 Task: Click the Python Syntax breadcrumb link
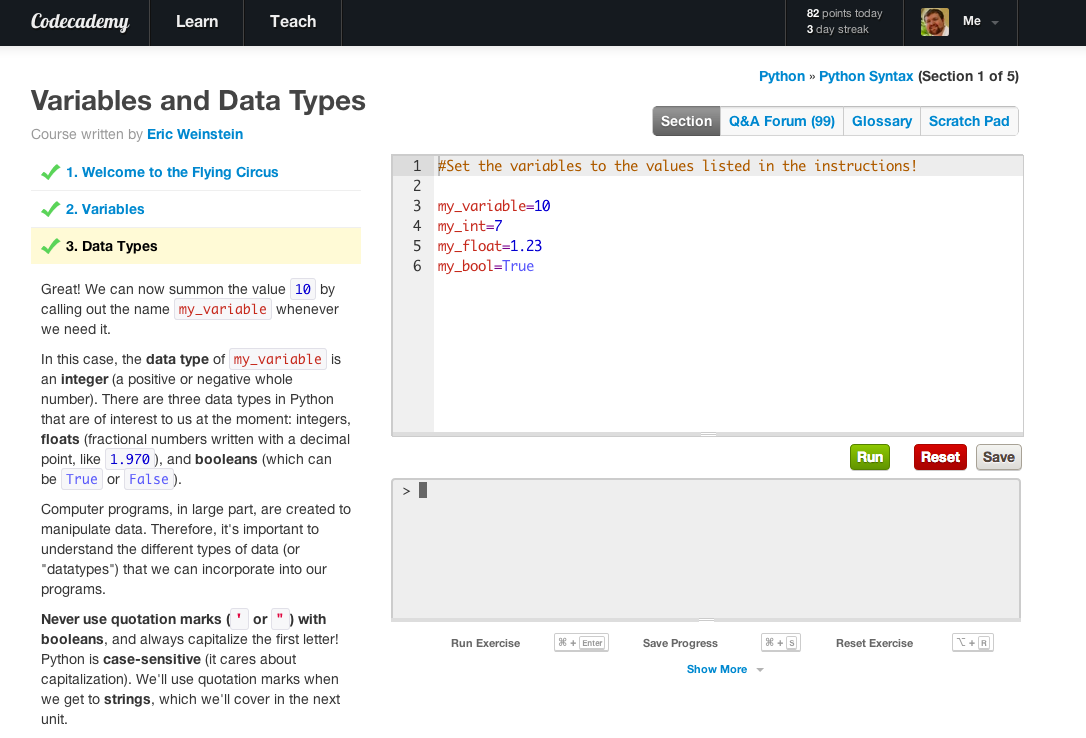(x=866, y=76)
